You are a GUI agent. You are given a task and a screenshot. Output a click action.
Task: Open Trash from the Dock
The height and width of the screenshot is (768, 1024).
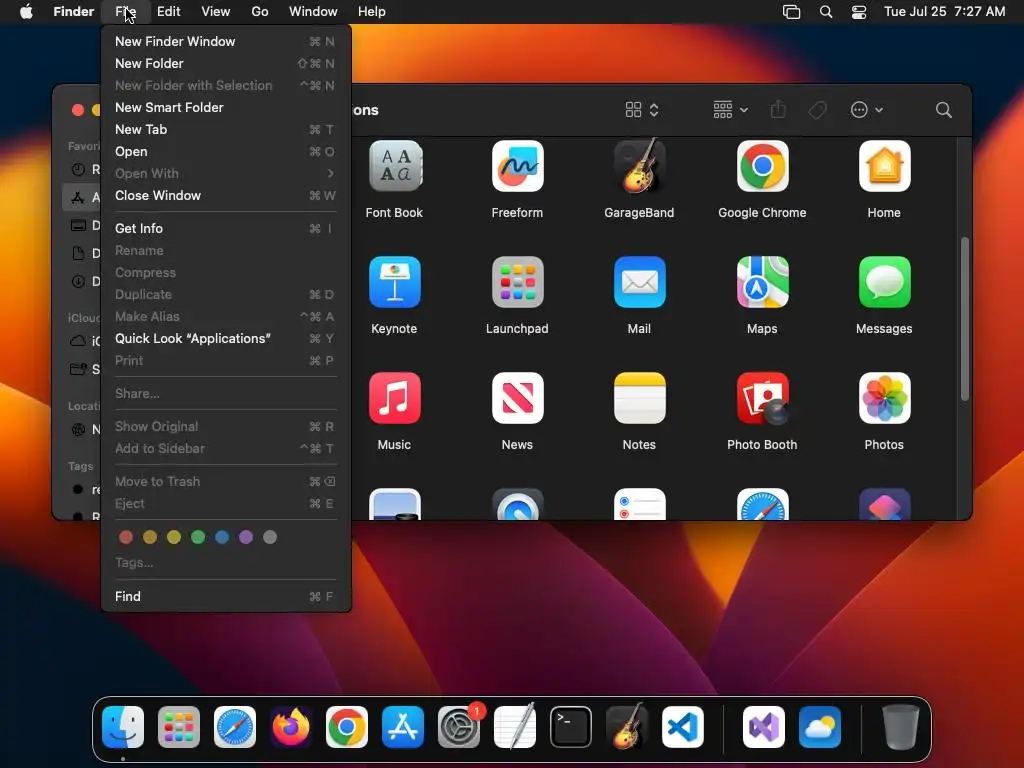900,727
